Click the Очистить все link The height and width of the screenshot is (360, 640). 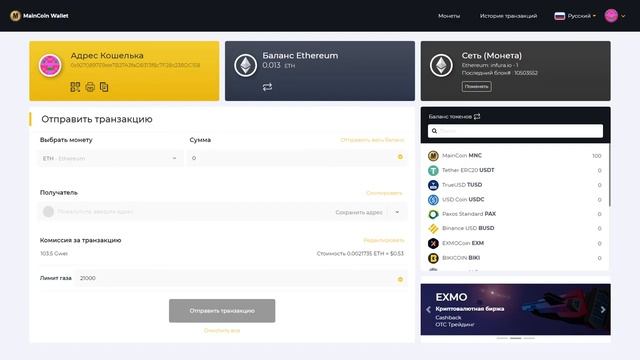point(222,331)
